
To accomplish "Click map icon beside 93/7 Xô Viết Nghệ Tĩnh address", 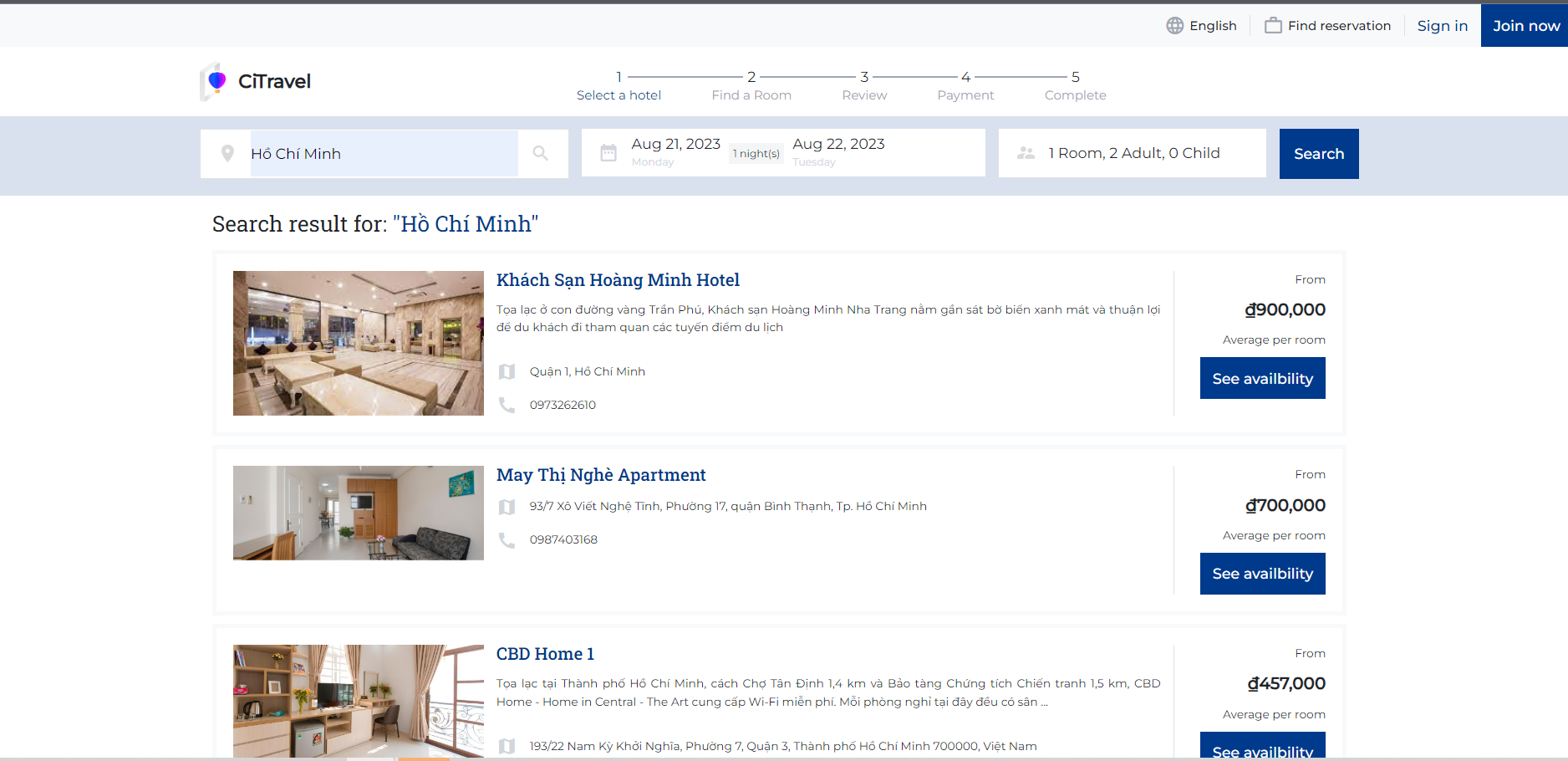I will [x=507, y=507].
